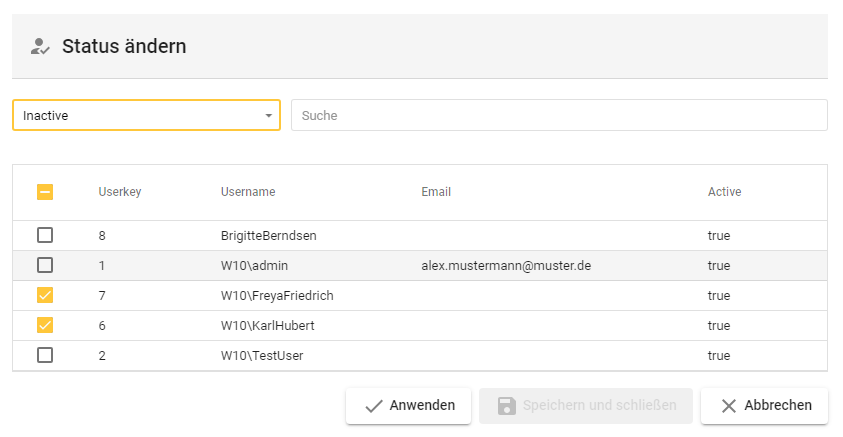The image size is (843, 437).
Task: Uncheck the W10\FreyaFriedrich row checkbox
Action: click(x=45, y=296)
